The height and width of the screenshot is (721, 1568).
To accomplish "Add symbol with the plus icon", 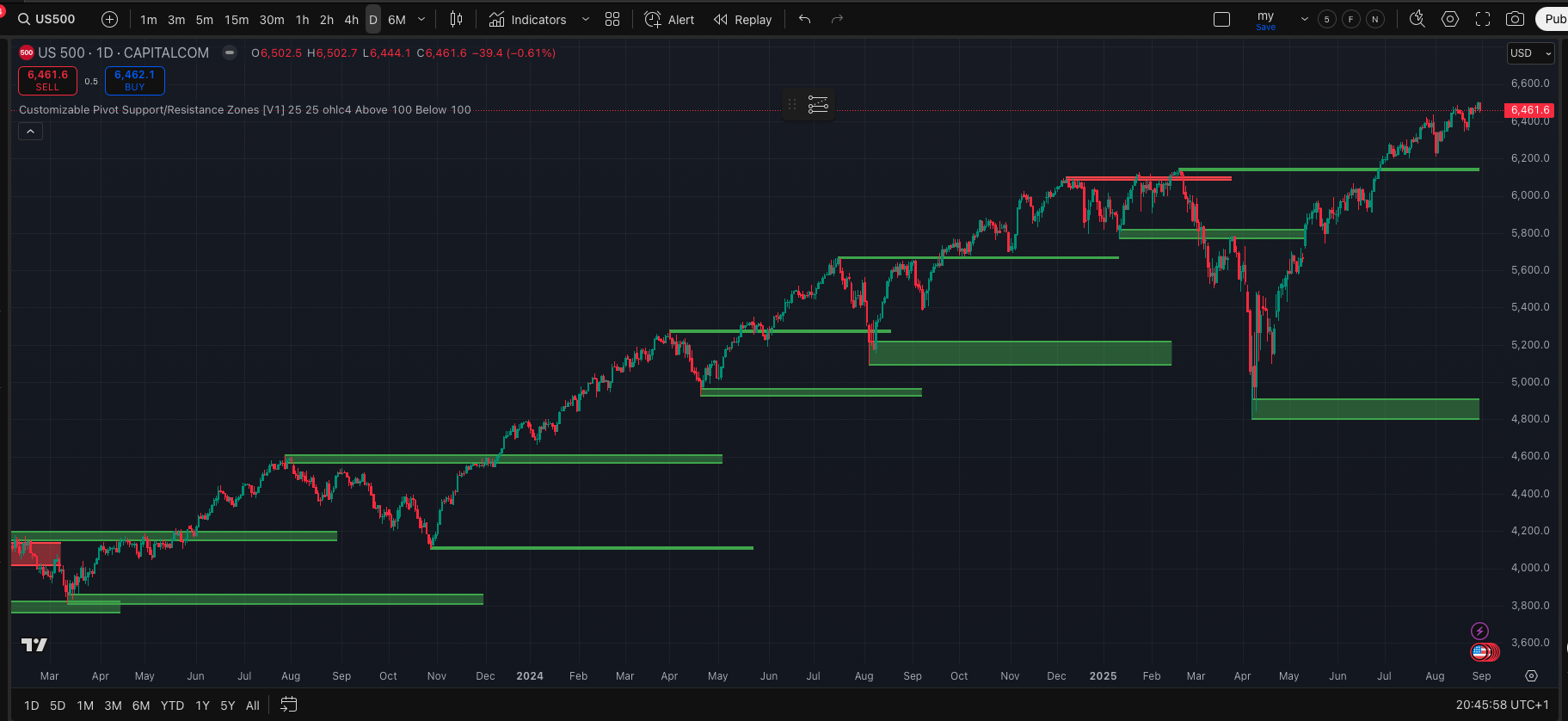I will [109, 19].
